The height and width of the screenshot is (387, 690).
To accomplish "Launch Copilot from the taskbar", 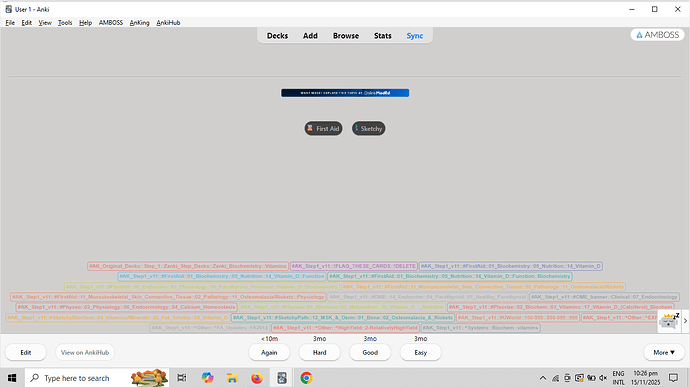I will [207, 378].
